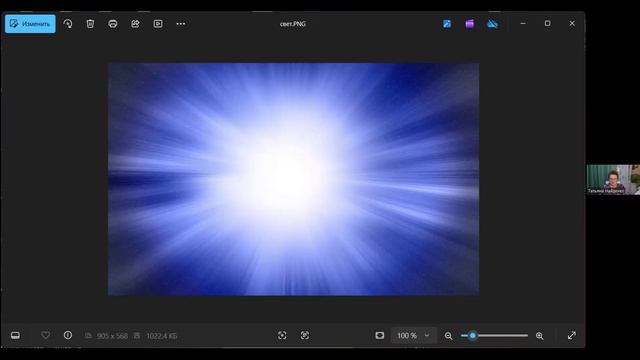Open the purple Clipchamp app icon
The height and width of the screenshot is (360, 640).
click(470, 24)
